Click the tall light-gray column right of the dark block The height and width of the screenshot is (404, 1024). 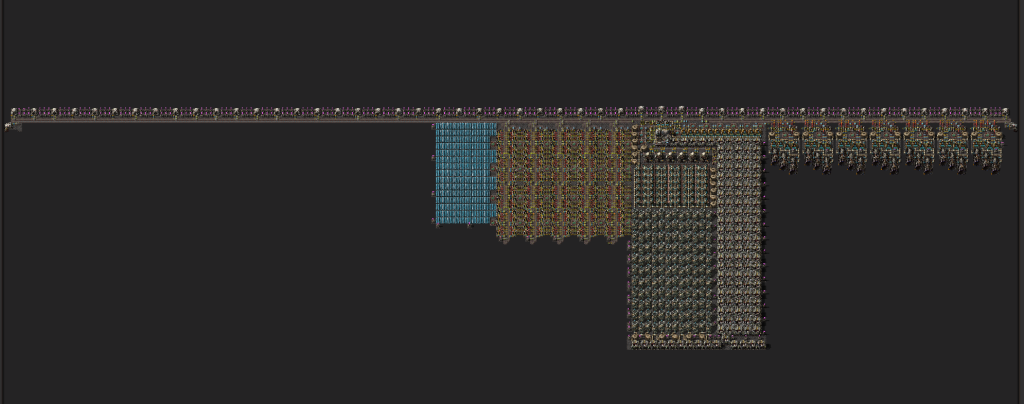(740, 235)
